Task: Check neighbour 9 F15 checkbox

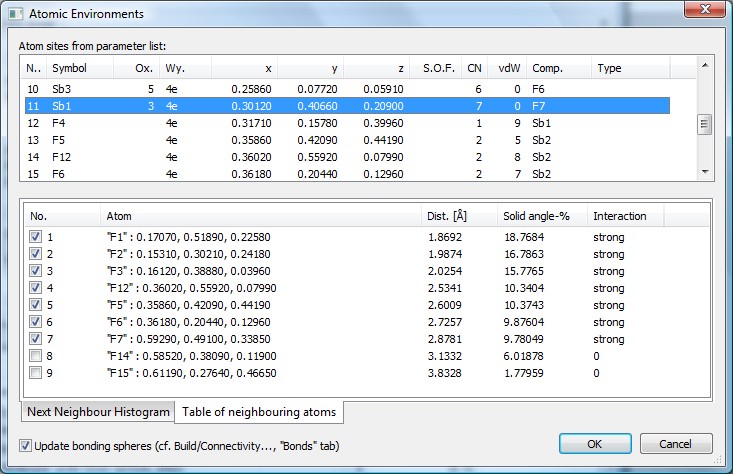Action: pyautogui.click(x=35, y=373)
